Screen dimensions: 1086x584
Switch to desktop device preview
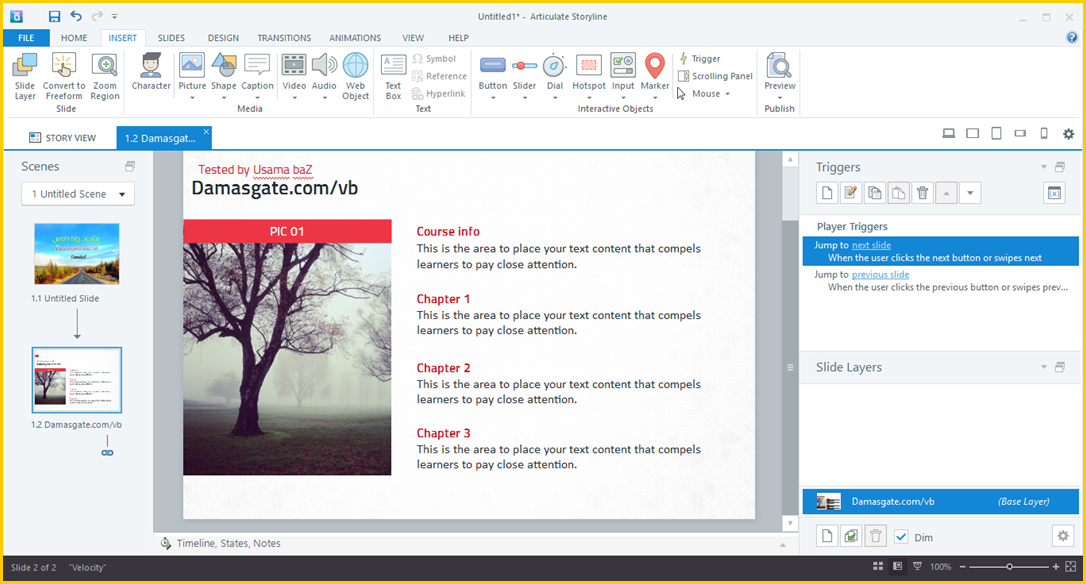949,134
